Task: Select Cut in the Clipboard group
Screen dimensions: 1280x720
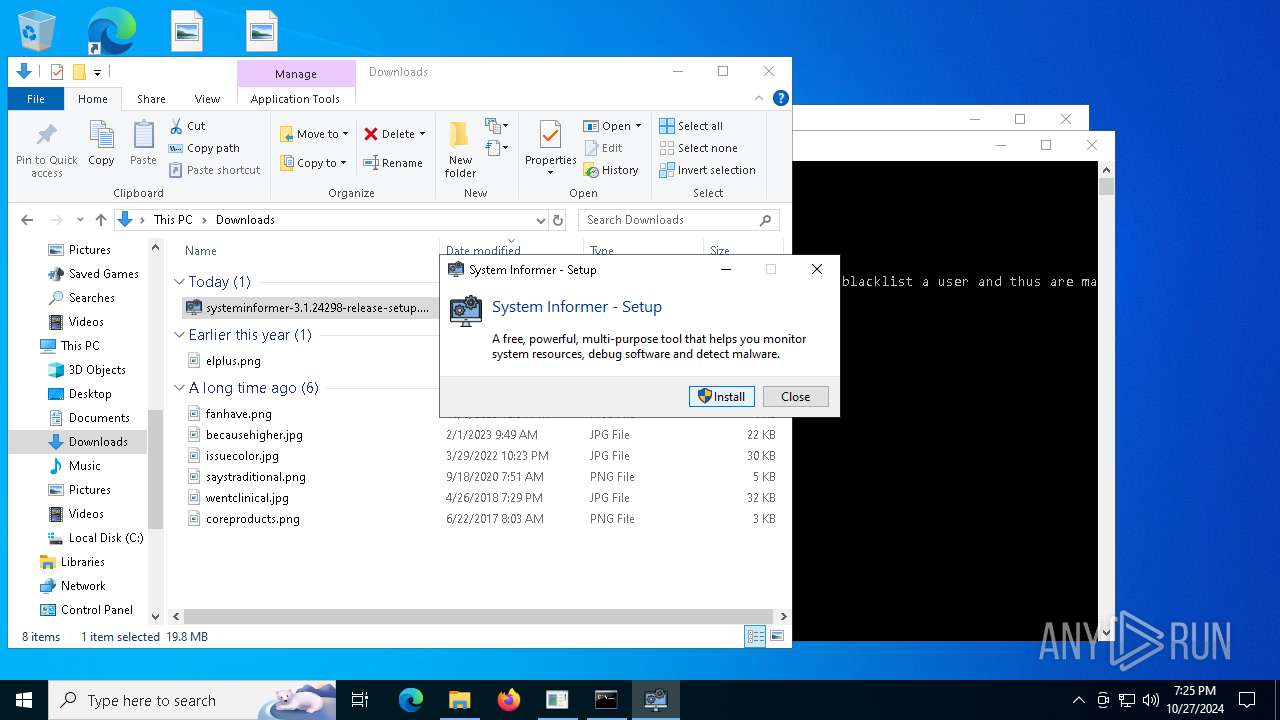Action: coord(187,126)
